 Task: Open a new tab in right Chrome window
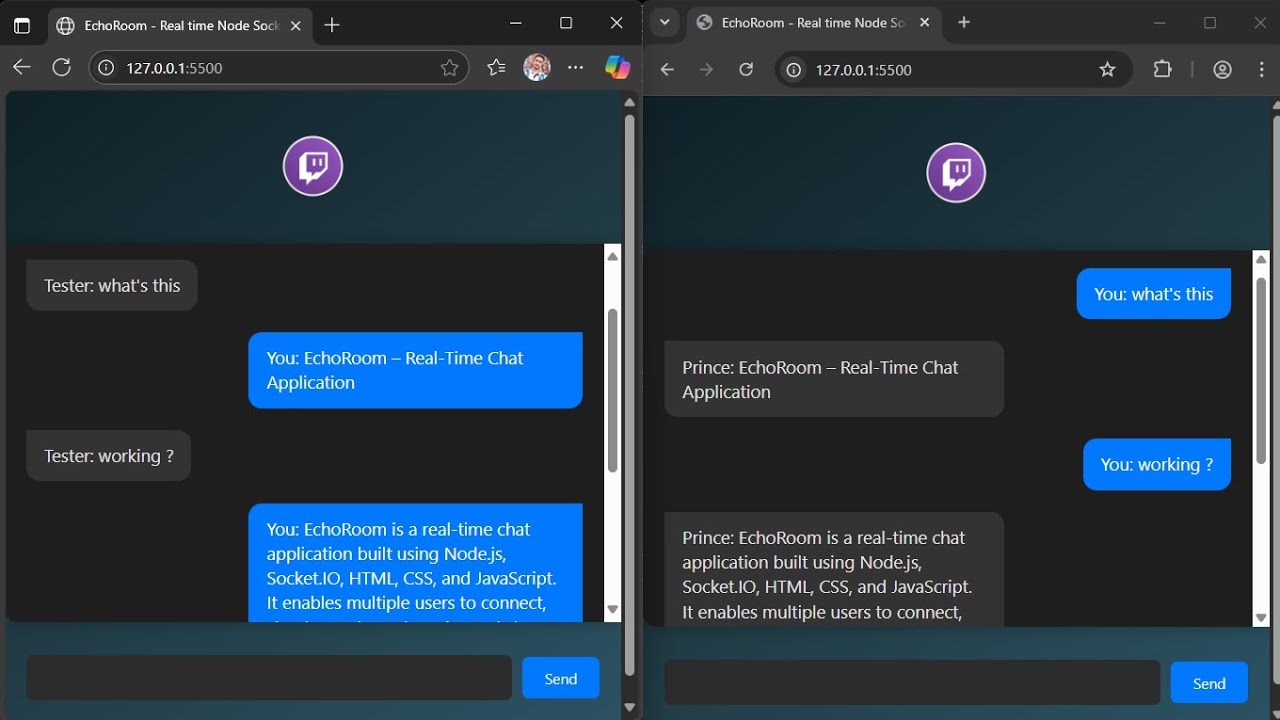coord(964,22)
